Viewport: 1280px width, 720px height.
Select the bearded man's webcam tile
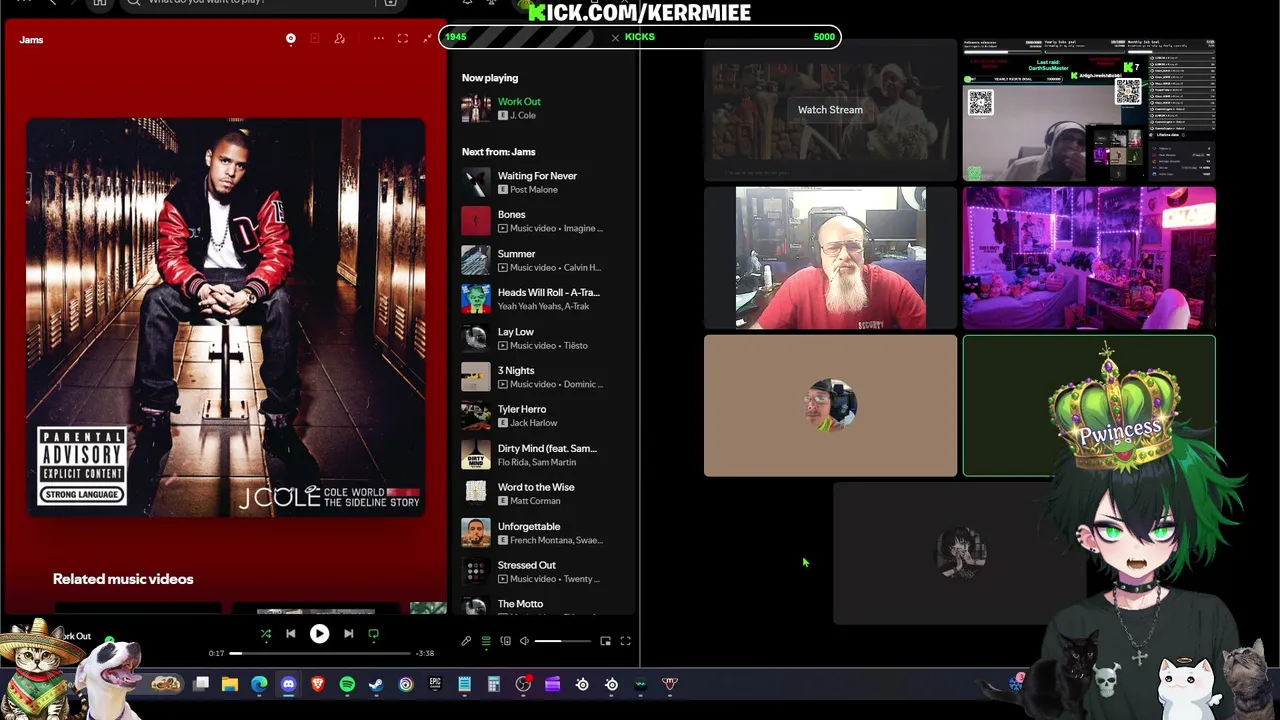(x=830, y=257)
